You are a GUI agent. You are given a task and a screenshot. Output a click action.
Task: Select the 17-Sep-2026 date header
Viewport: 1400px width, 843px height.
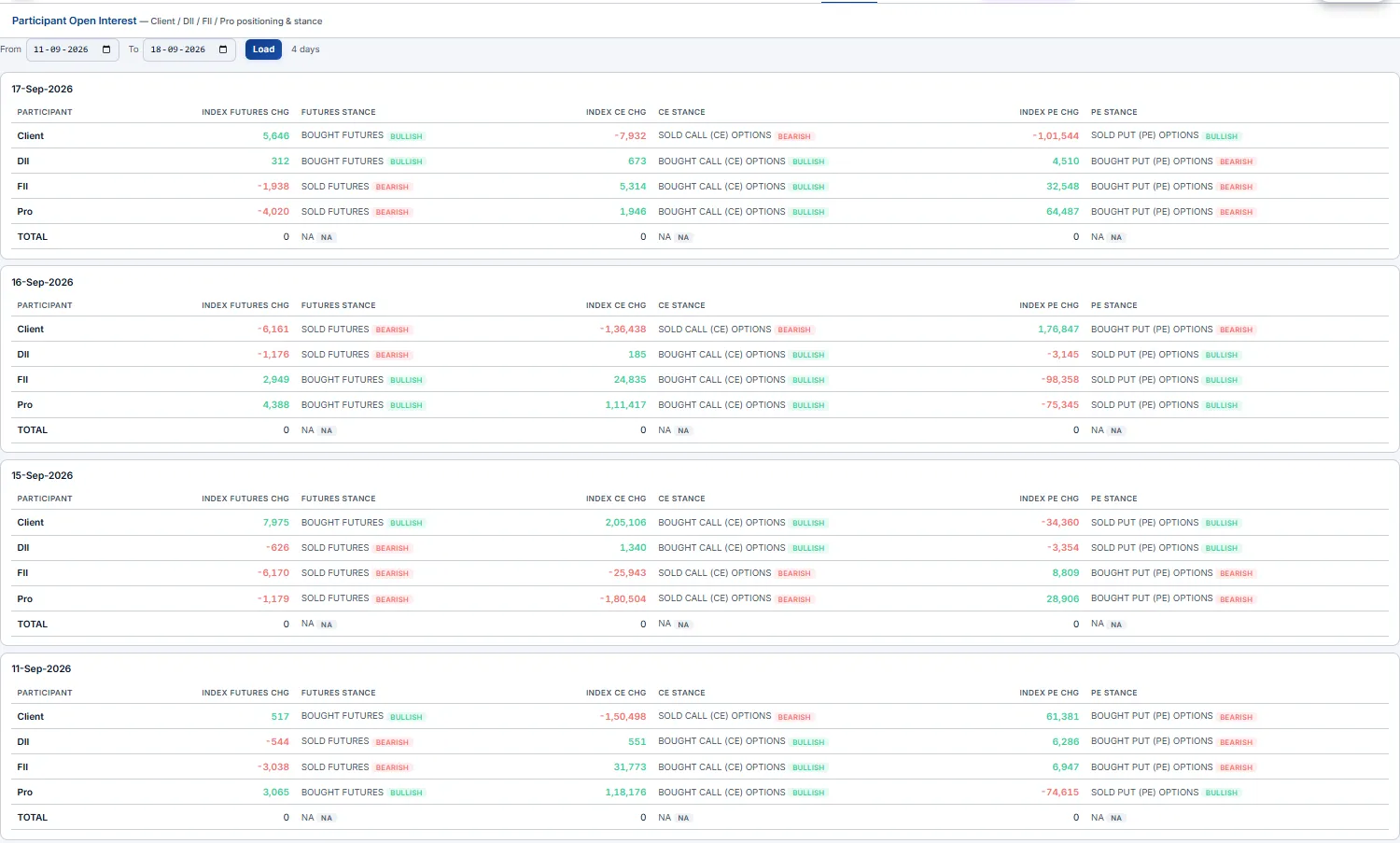(42, 89)
